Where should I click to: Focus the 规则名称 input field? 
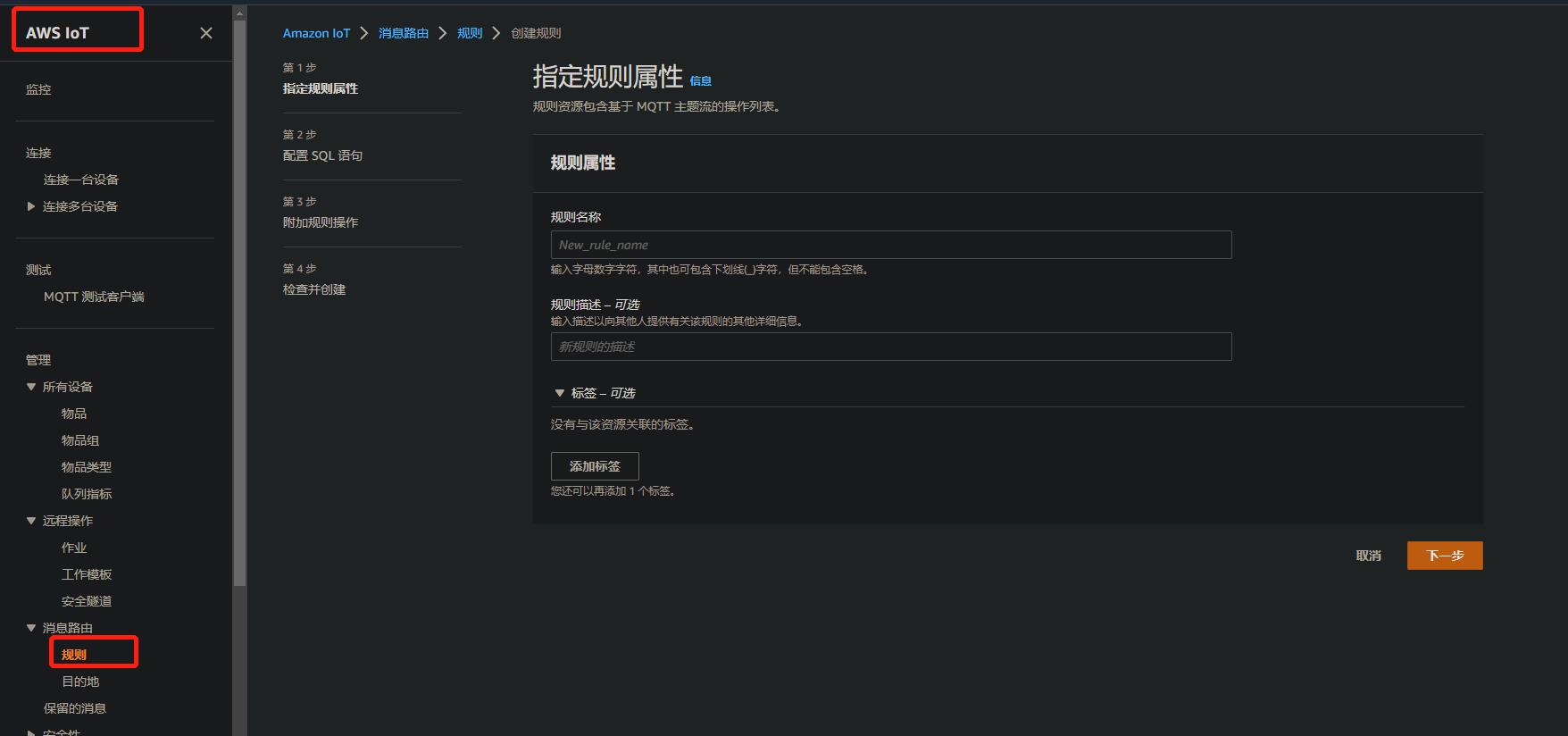[891, 245]
